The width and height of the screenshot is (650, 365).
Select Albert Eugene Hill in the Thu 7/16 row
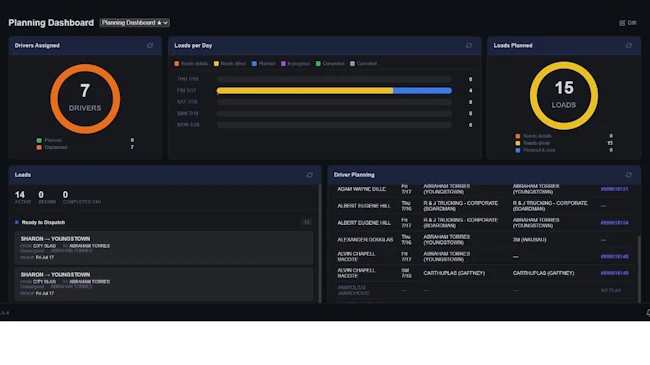pos(364,206)
